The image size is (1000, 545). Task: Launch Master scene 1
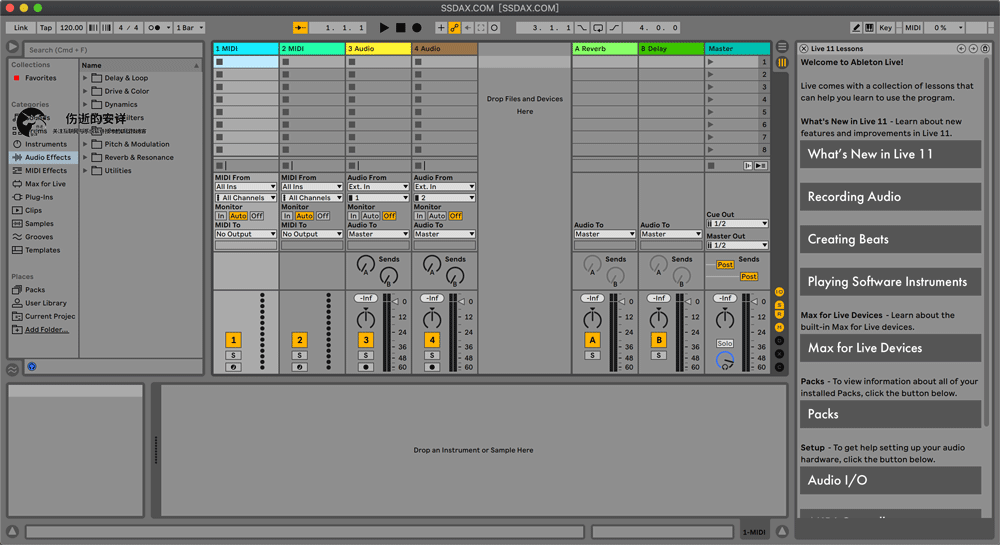coord(710,62)
